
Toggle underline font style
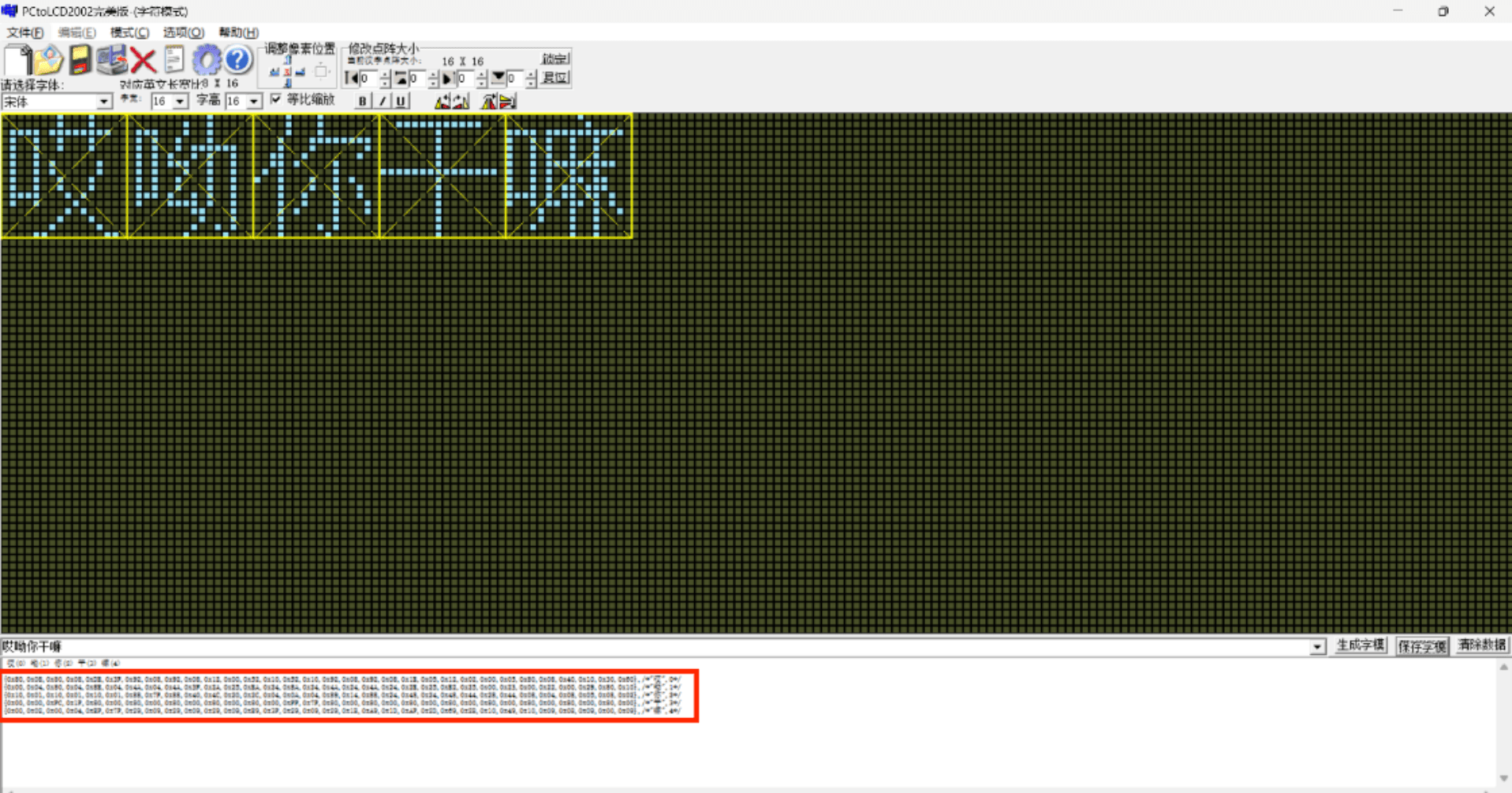(401, 101)
